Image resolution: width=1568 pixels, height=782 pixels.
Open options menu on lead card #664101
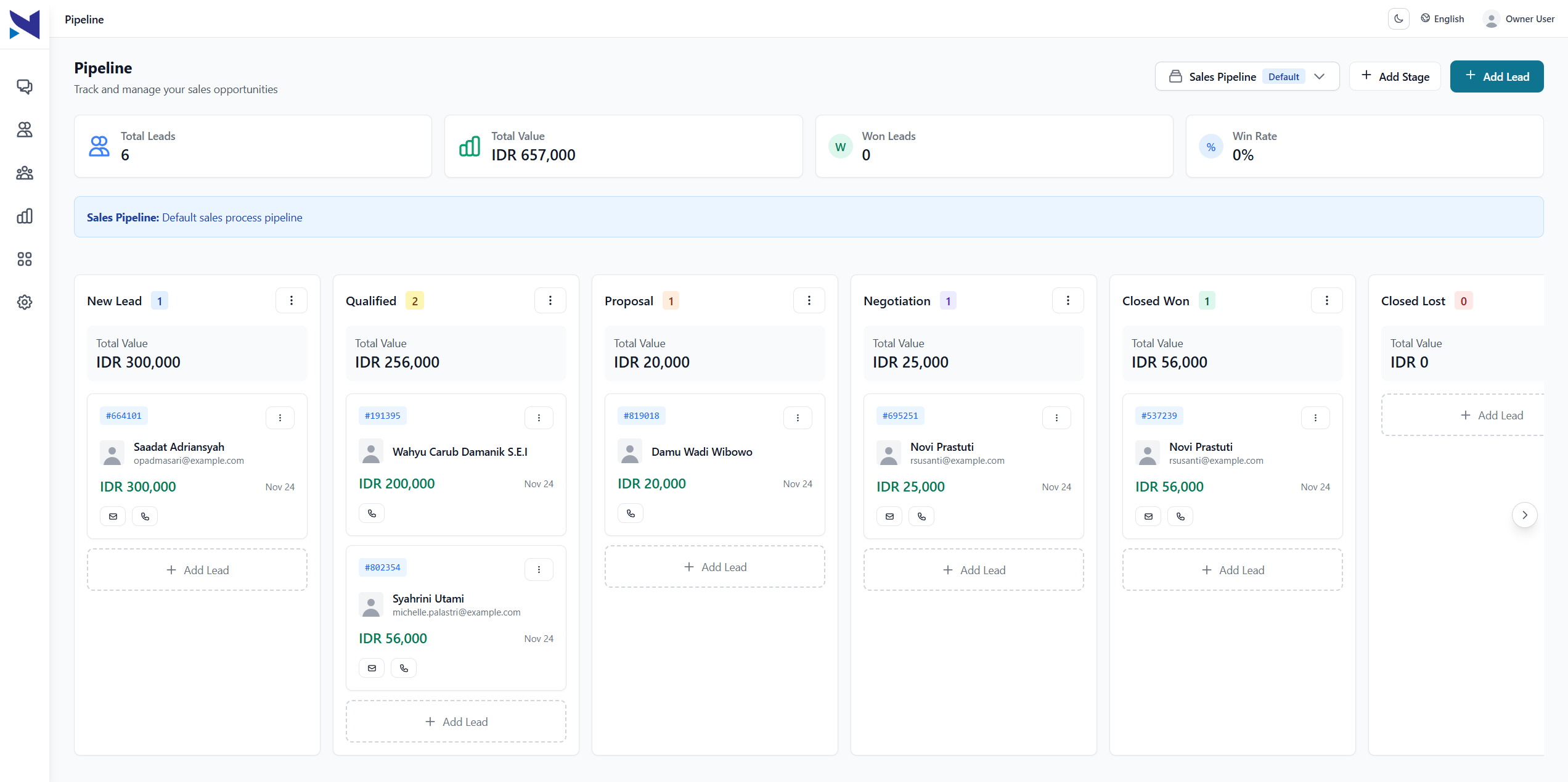point(280,418)
